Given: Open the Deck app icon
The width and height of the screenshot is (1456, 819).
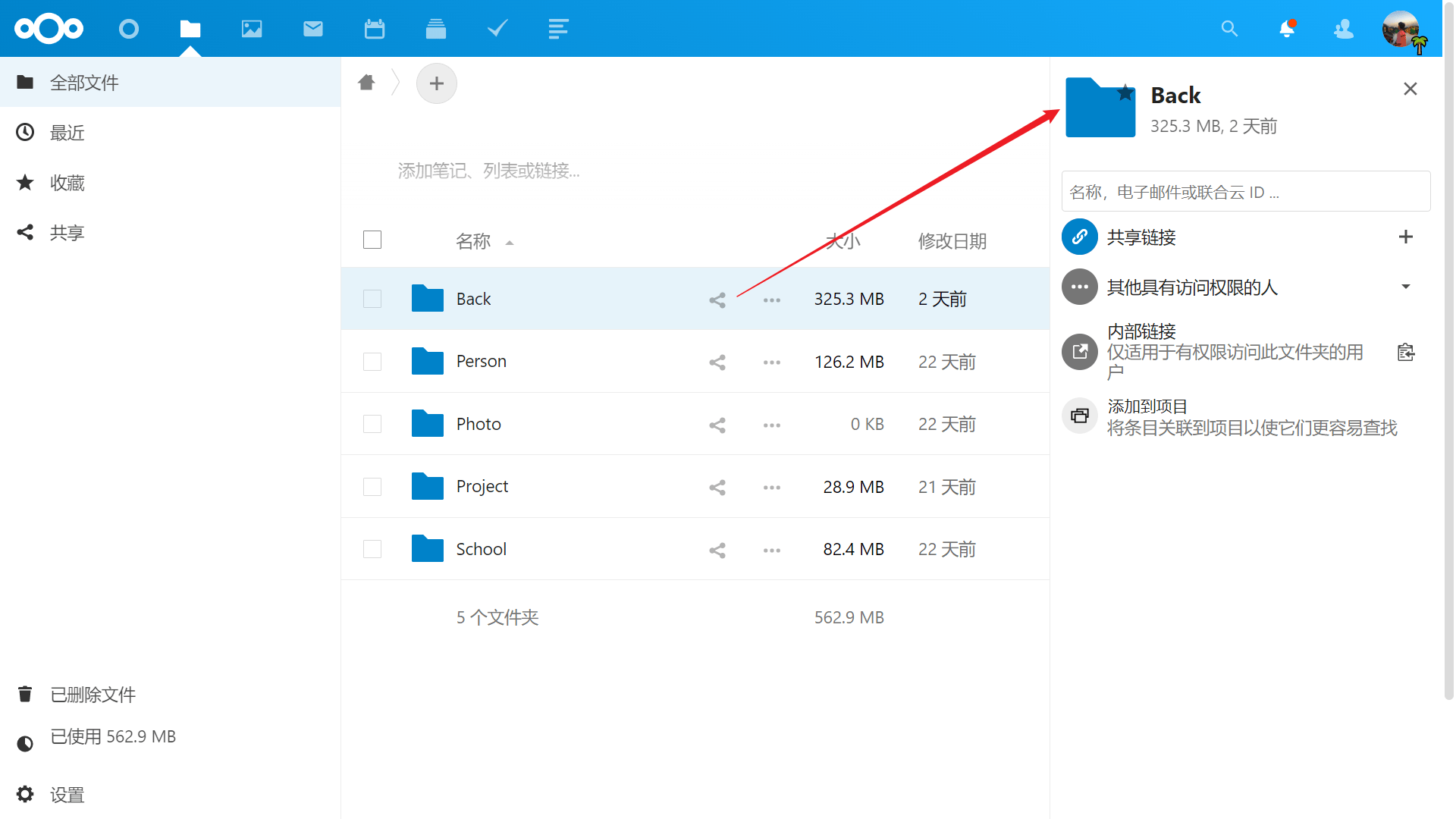Looking at the screenshot, I should [x=436, y=29].
